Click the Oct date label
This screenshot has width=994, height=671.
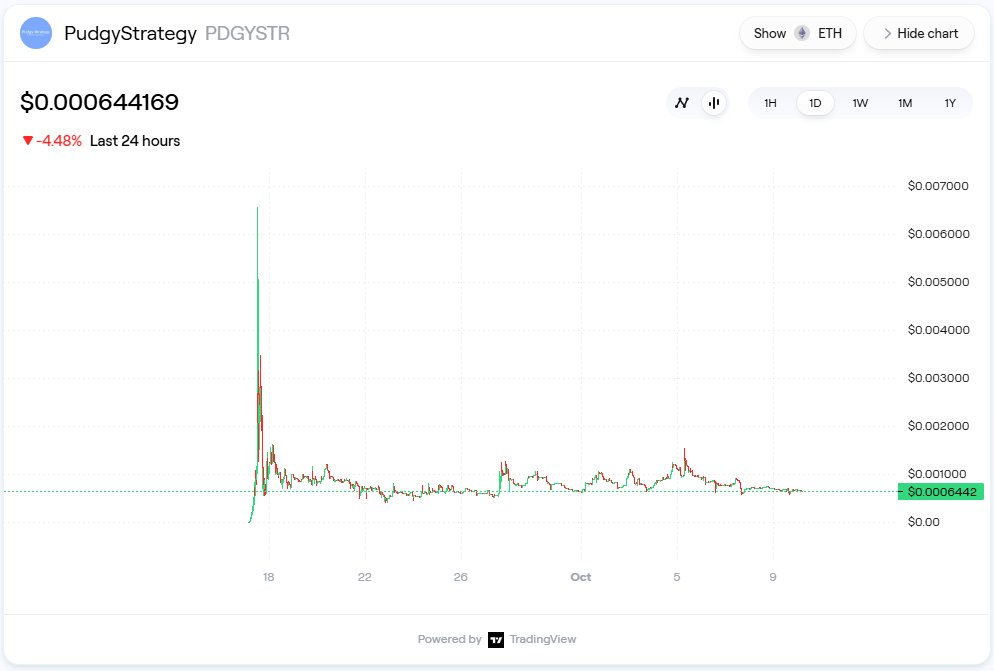[x=581, y=577]
